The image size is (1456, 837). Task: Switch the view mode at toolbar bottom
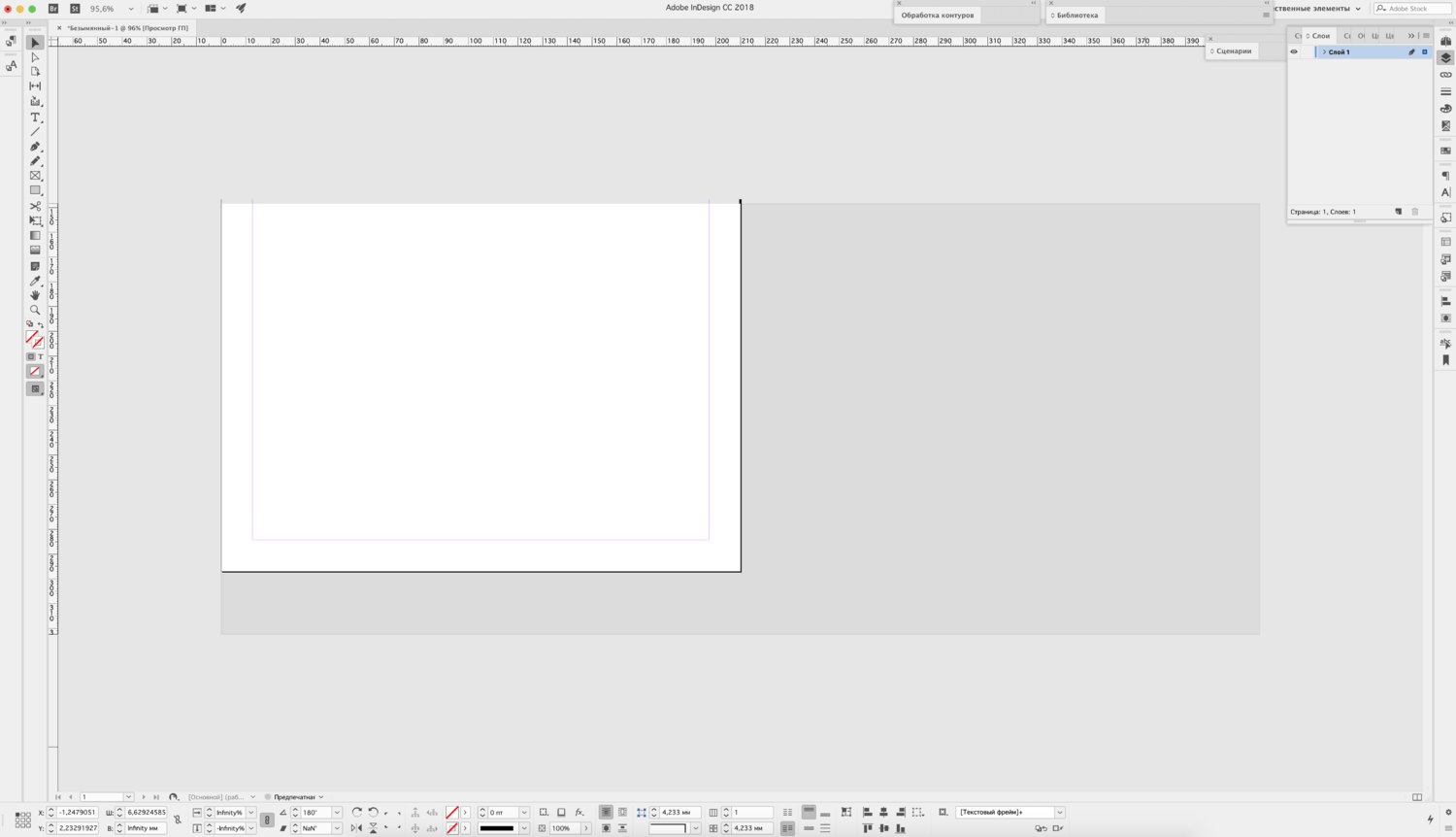click(35, 389)
